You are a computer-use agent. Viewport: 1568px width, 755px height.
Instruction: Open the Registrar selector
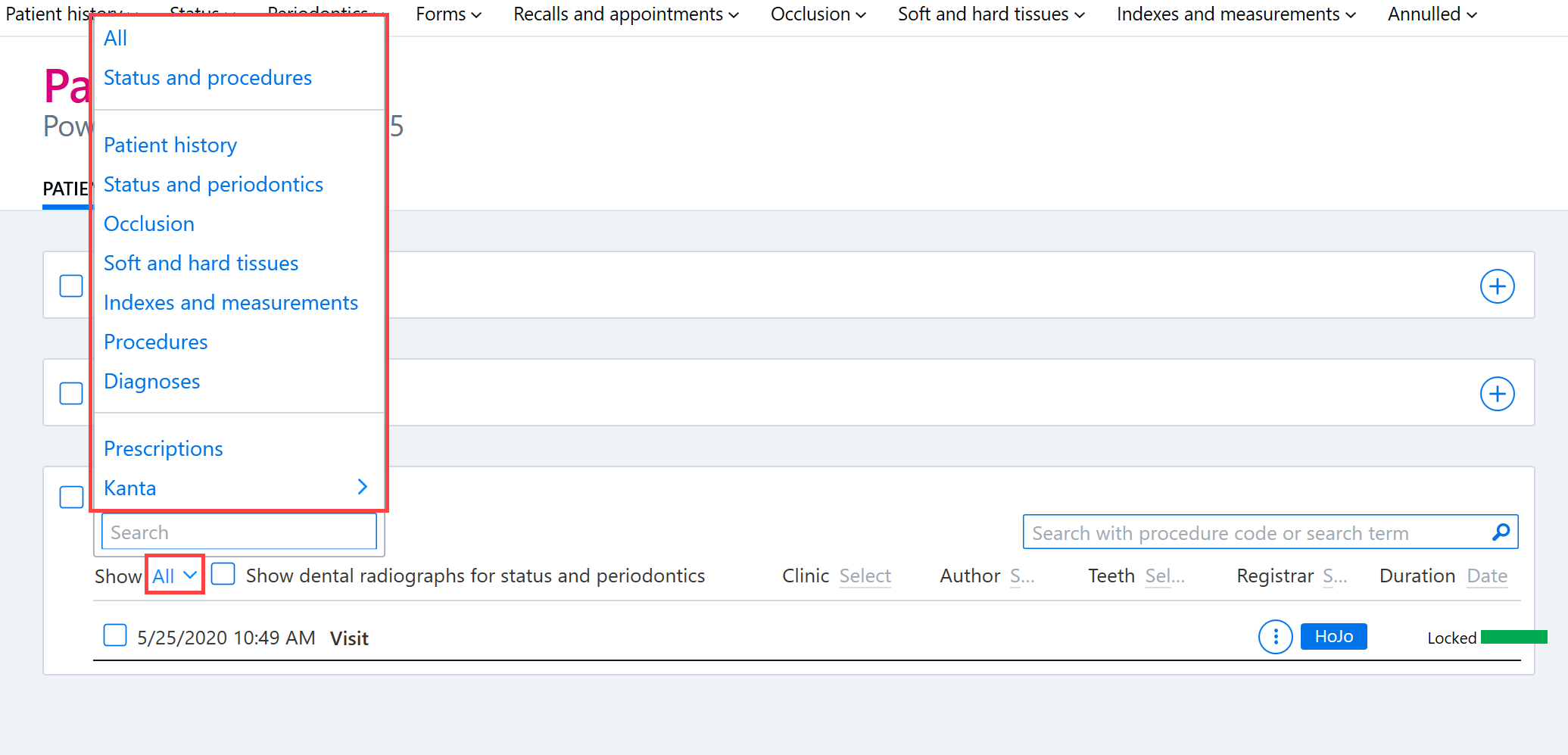[1335, 576]
